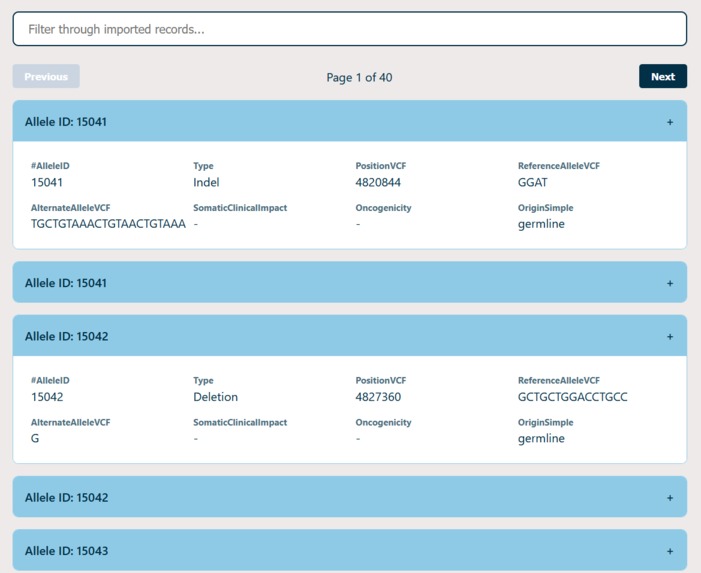Click the #AlleleID value 15041 in the card

pyautogui.click(x=46, y=182)
